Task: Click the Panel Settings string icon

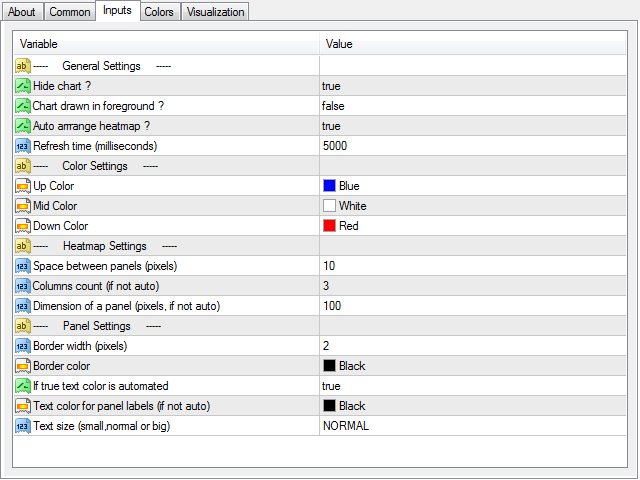Action: 23,326
